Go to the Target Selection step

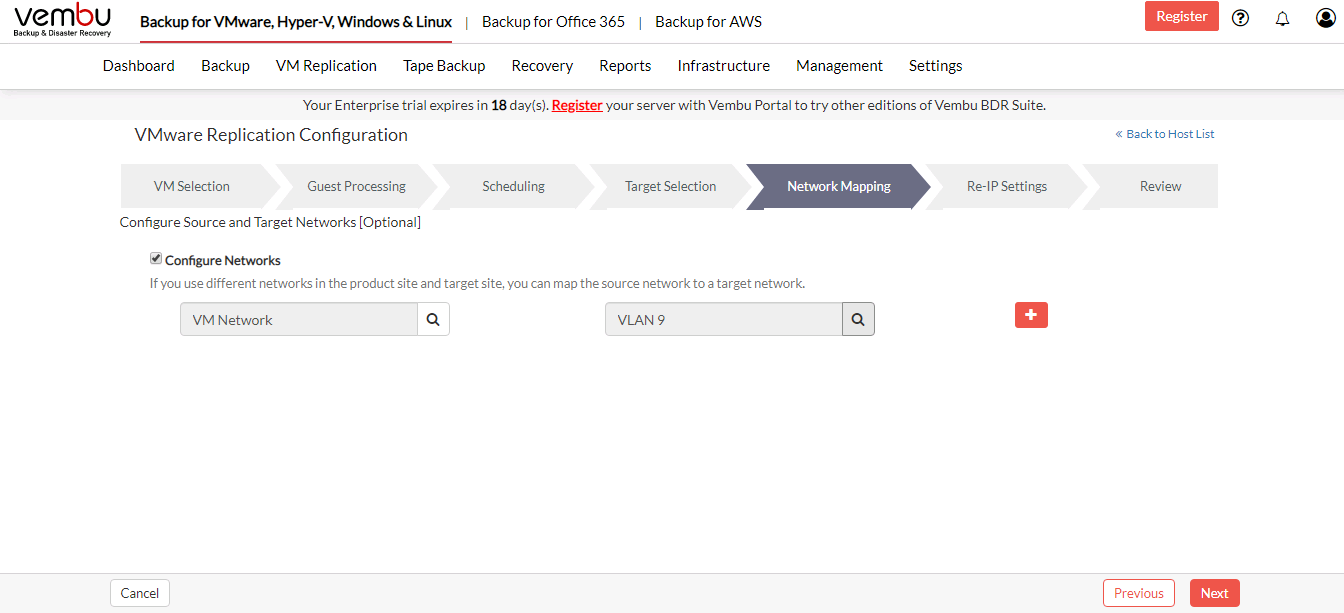(670, 186)
